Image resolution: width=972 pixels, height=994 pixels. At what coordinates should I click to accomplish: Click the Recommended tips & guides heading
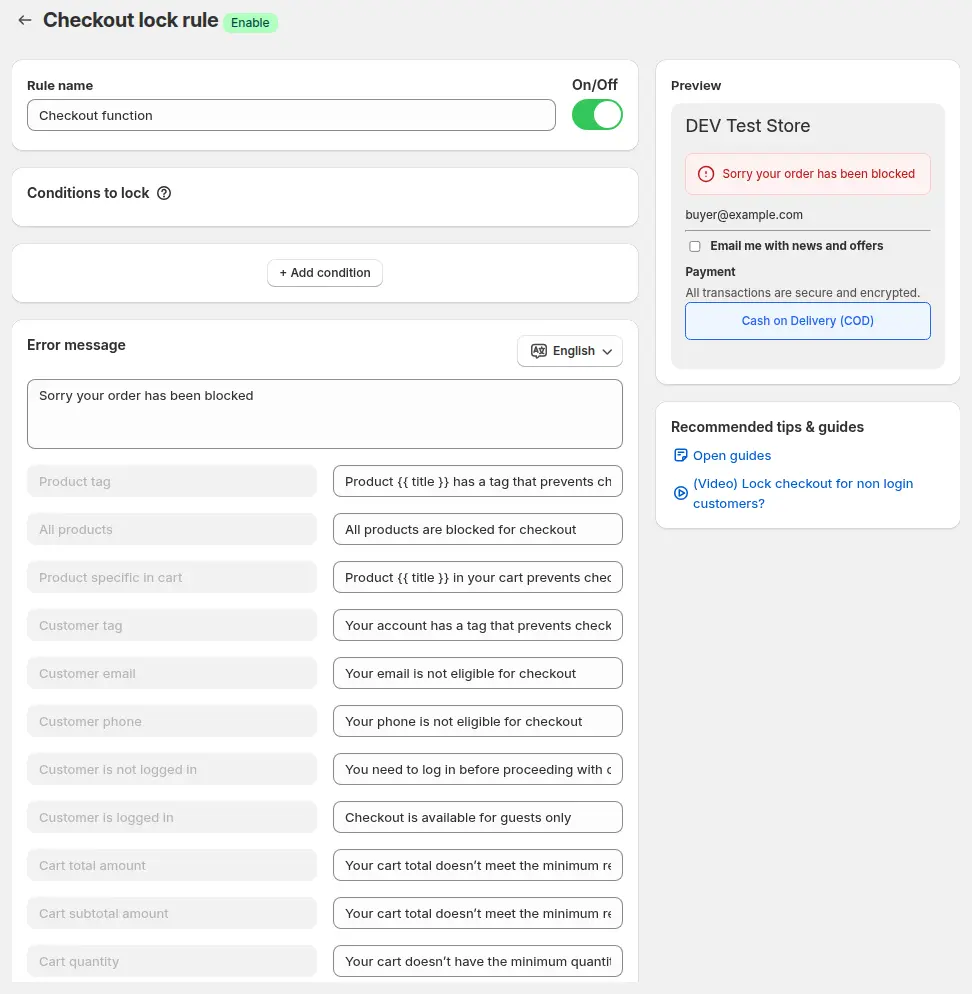[767, 427]
